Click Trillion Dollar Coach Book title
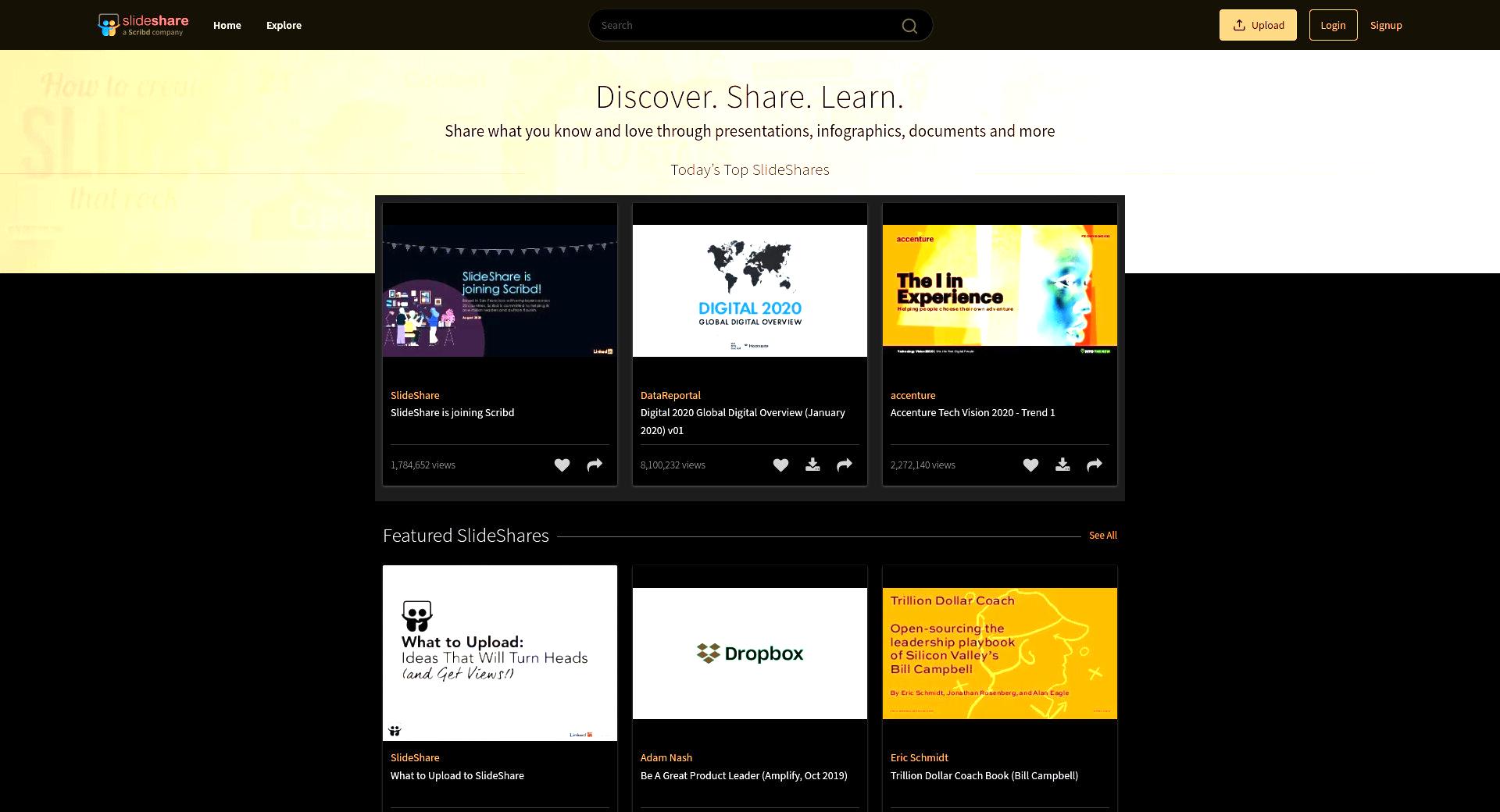Screen dimensions: 1500x812 pos(984,775)
